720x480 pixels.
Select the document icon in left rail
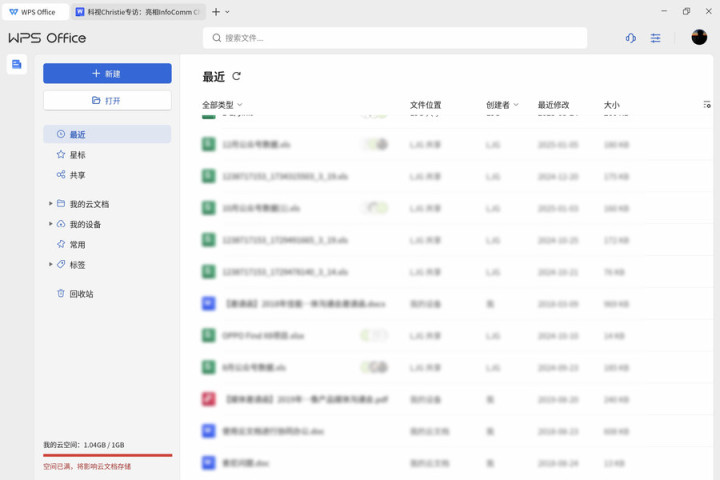click(x=17, y=64)
